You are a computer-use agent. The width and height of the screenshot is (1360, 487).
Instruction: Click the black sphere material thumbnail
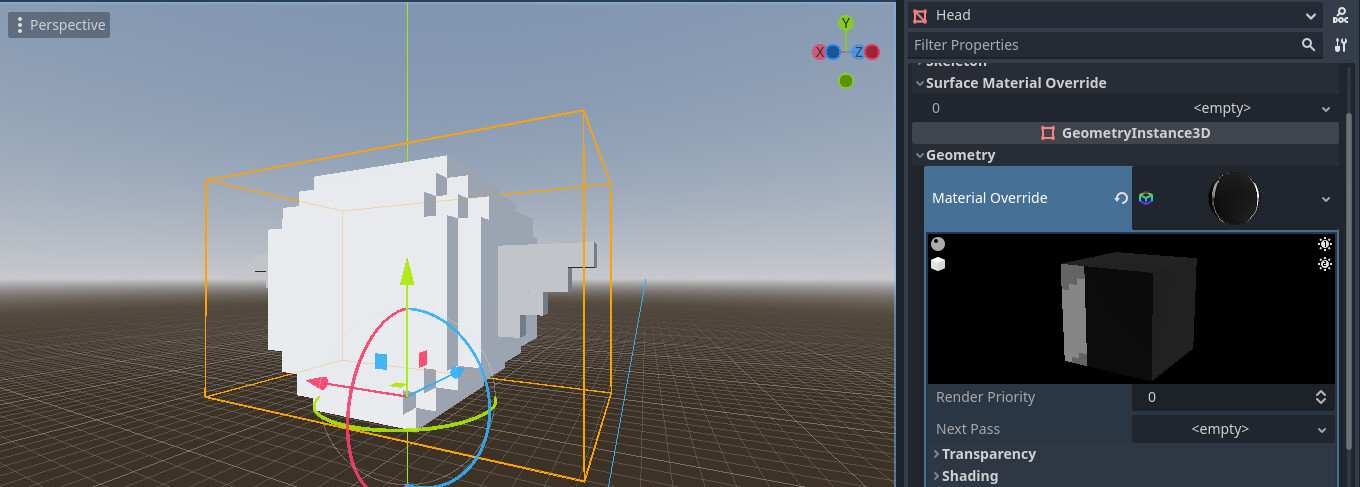[1234, 198]
